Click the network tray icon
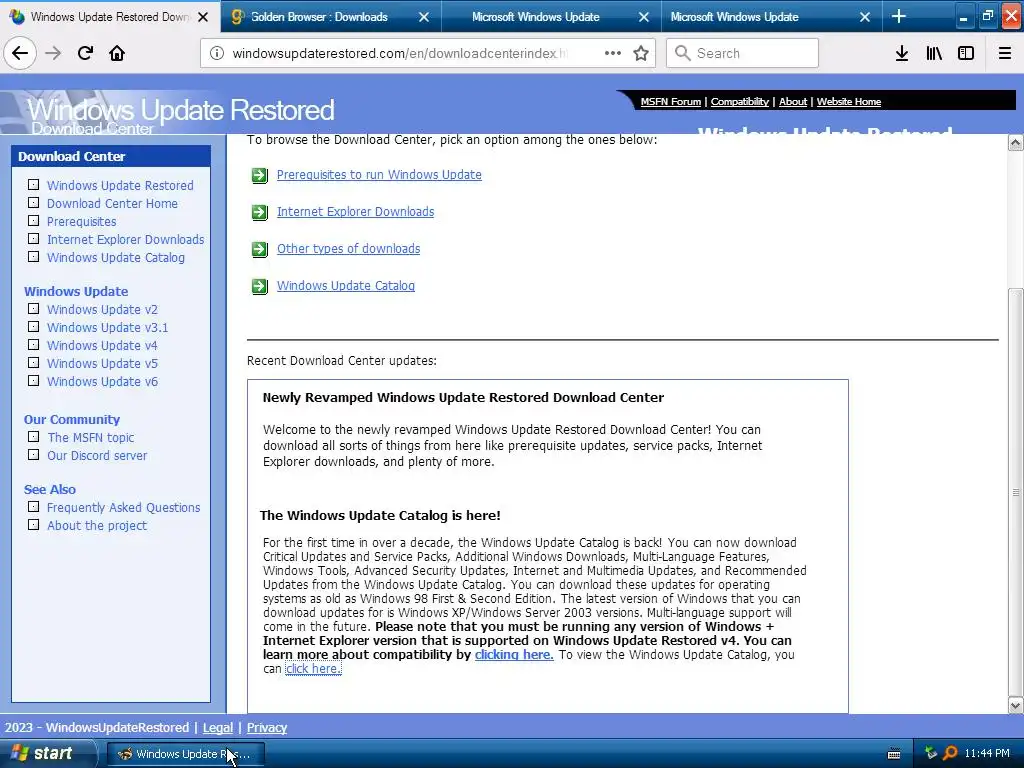Image resolution: width=1024 pixels, height=768 pixels. click(931, 753)
